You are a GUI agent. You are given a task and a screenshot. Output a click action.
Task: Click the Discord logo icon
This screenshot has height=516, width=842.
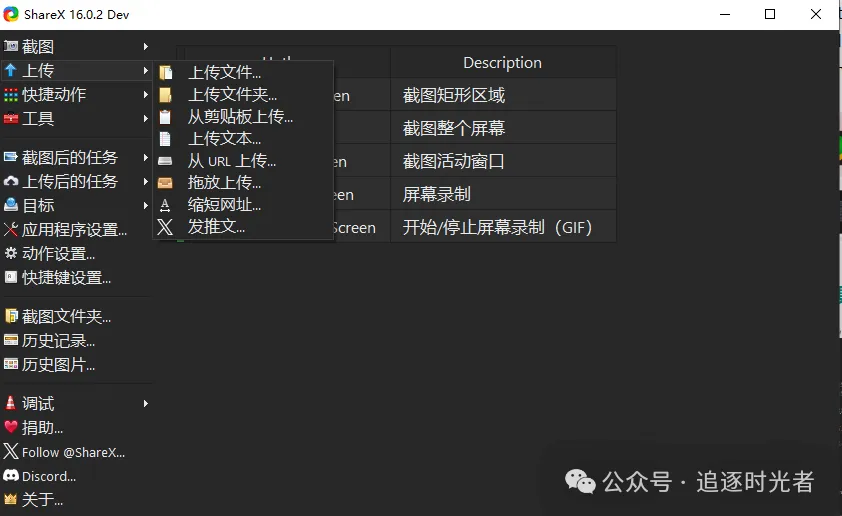point(11,475)
